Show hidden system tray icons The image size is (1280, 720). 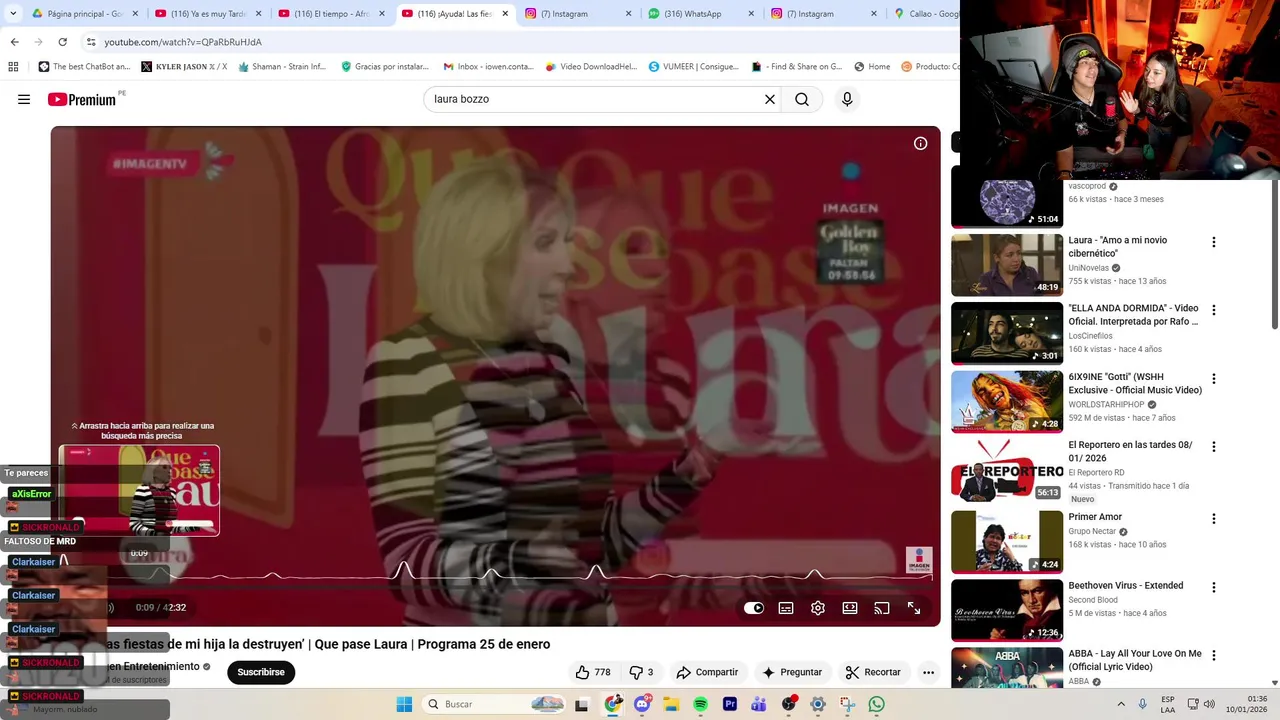[1120, 704]
